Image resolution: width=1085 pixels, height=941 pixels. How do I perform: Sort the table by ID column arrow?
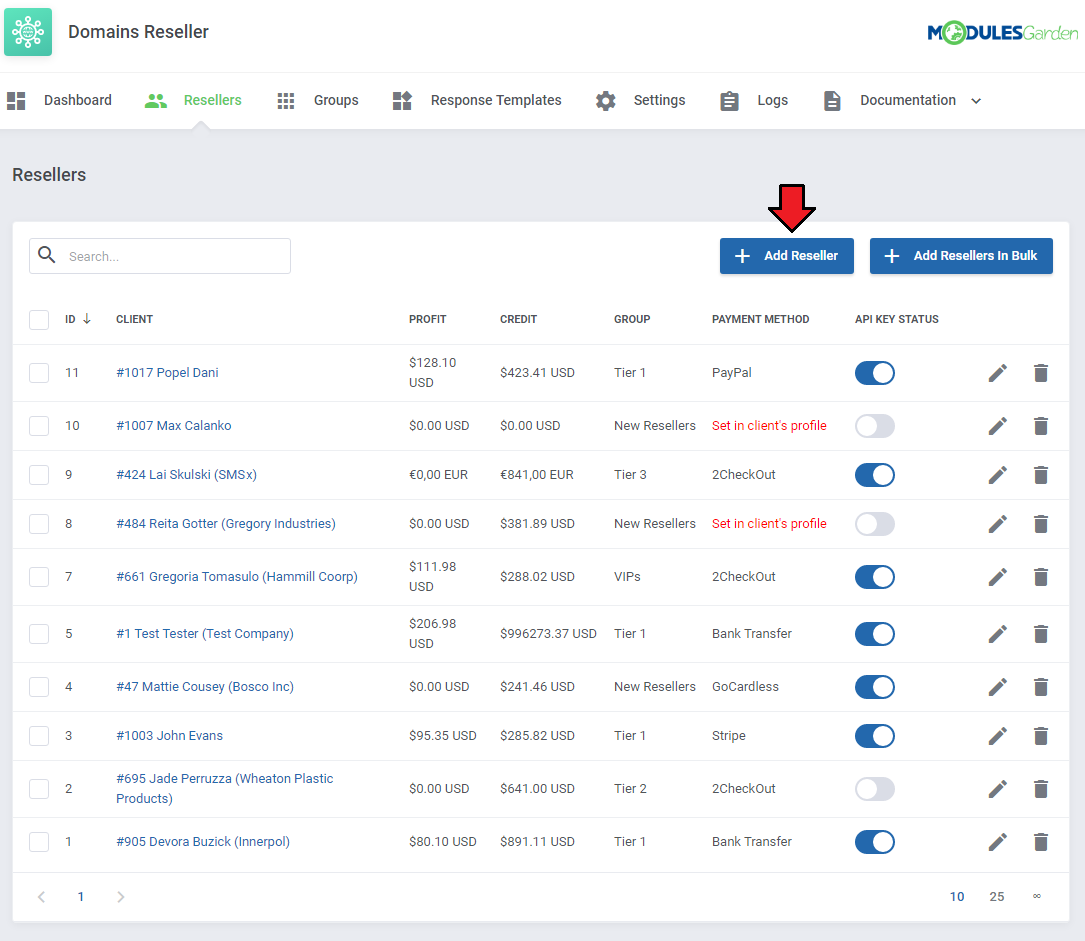(87, 319)
